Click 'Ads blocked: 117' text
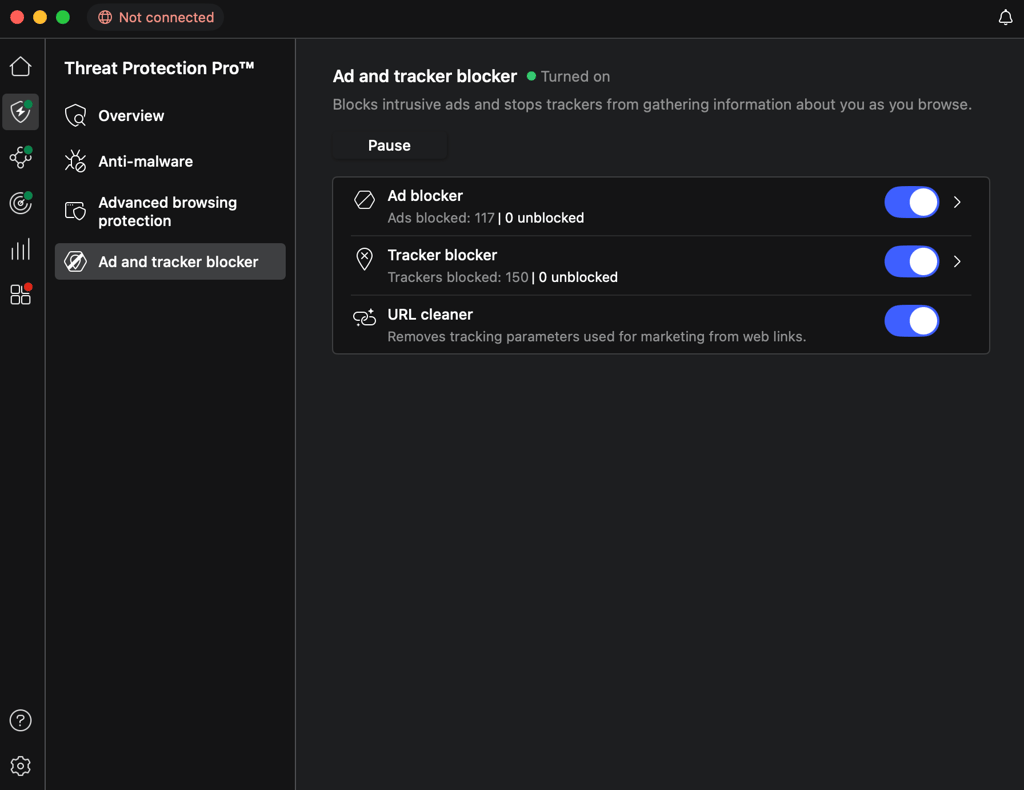1024x790 pixels. pyautogui.click(x=441, y=218)
